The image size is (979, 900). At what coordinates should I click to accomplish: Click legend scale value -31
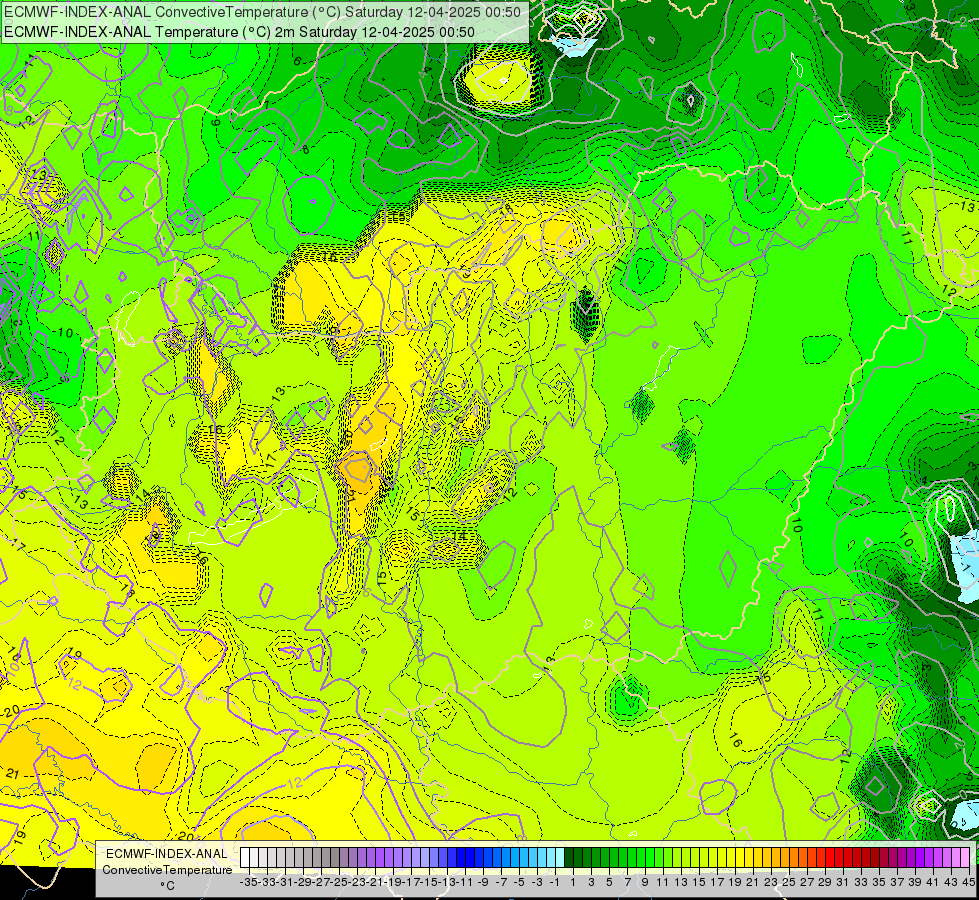tap(285, 882)
